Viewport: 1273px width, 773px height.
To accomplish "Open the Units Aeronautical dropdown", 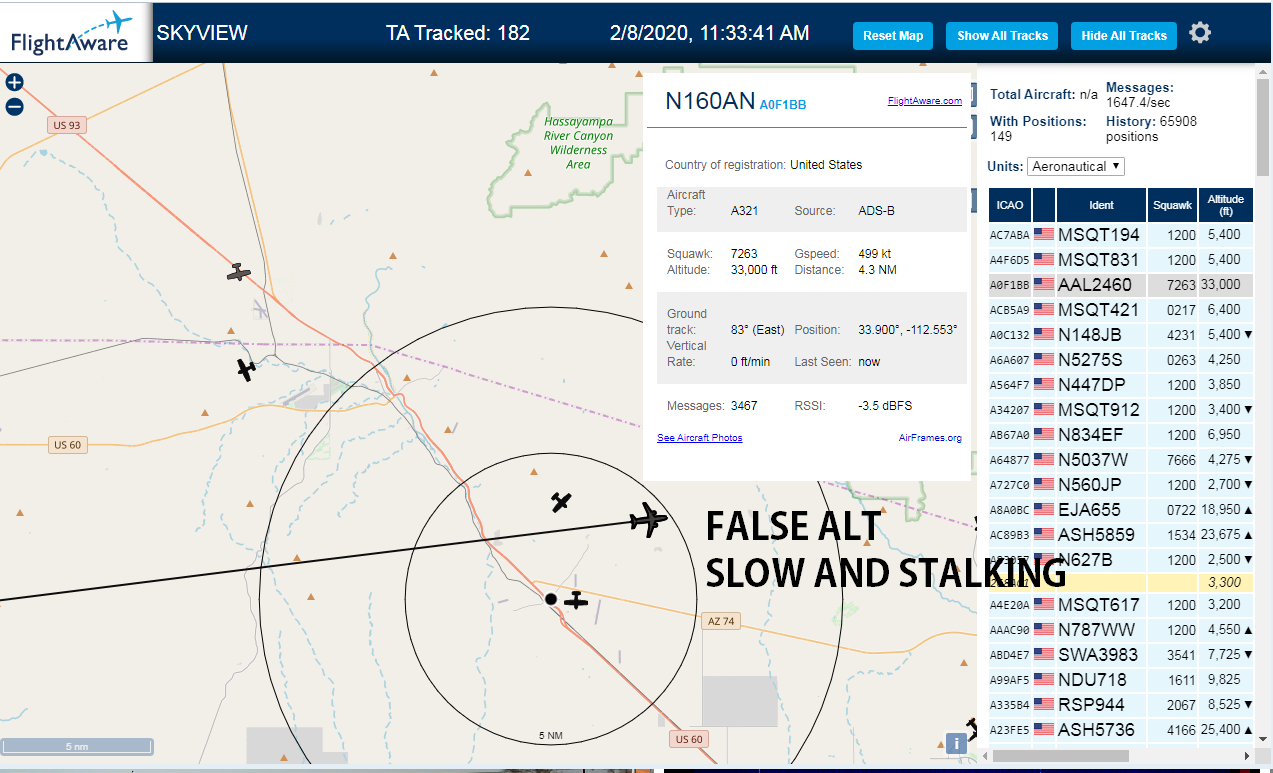I will pos(1077,166).
